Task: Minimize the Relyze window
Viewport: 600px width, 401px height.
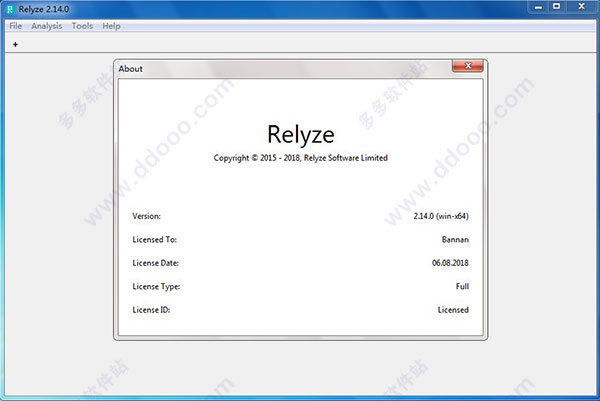Action: [538, 7]
